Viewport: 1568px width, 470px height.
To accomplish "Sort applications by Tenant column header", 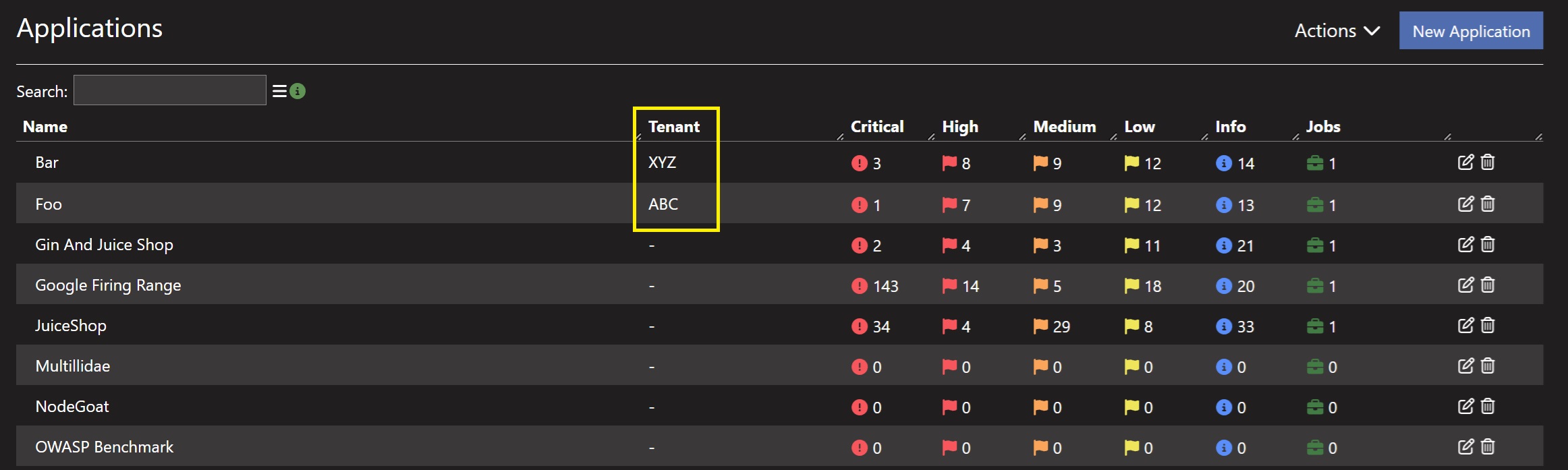I will pos(673,127).
